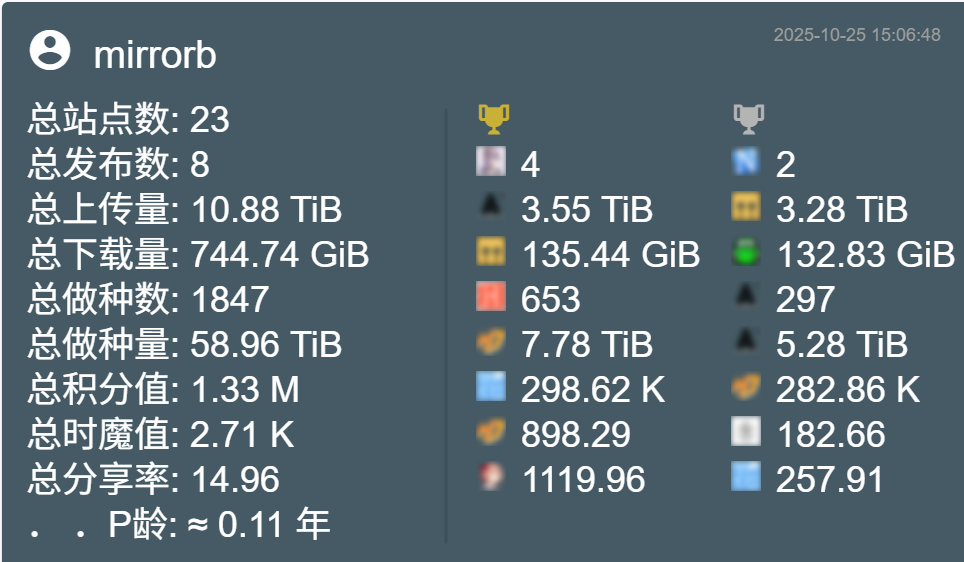Click the site icon beside 3.55 TiB
This screenshot has width=964, height=562.
point(491,207)
